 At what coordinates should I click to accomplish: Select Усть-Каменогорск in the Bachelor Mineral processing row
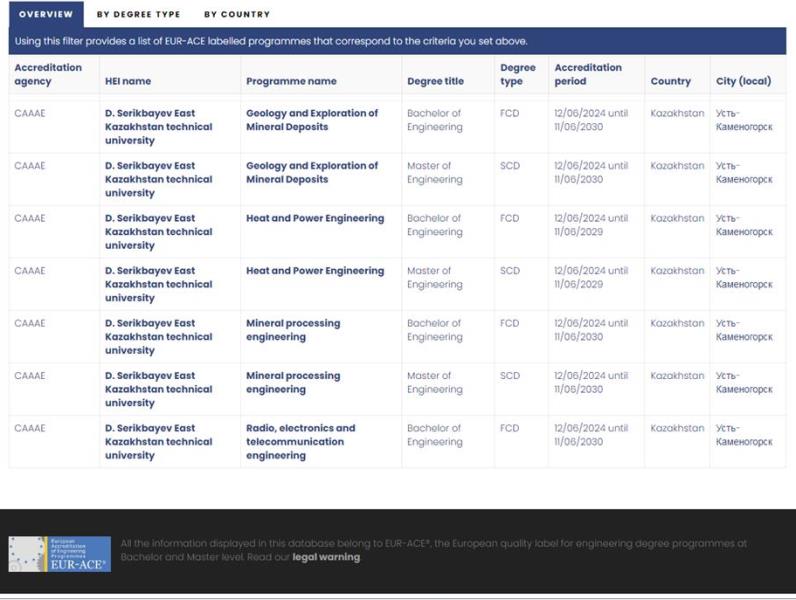point(744,330)
